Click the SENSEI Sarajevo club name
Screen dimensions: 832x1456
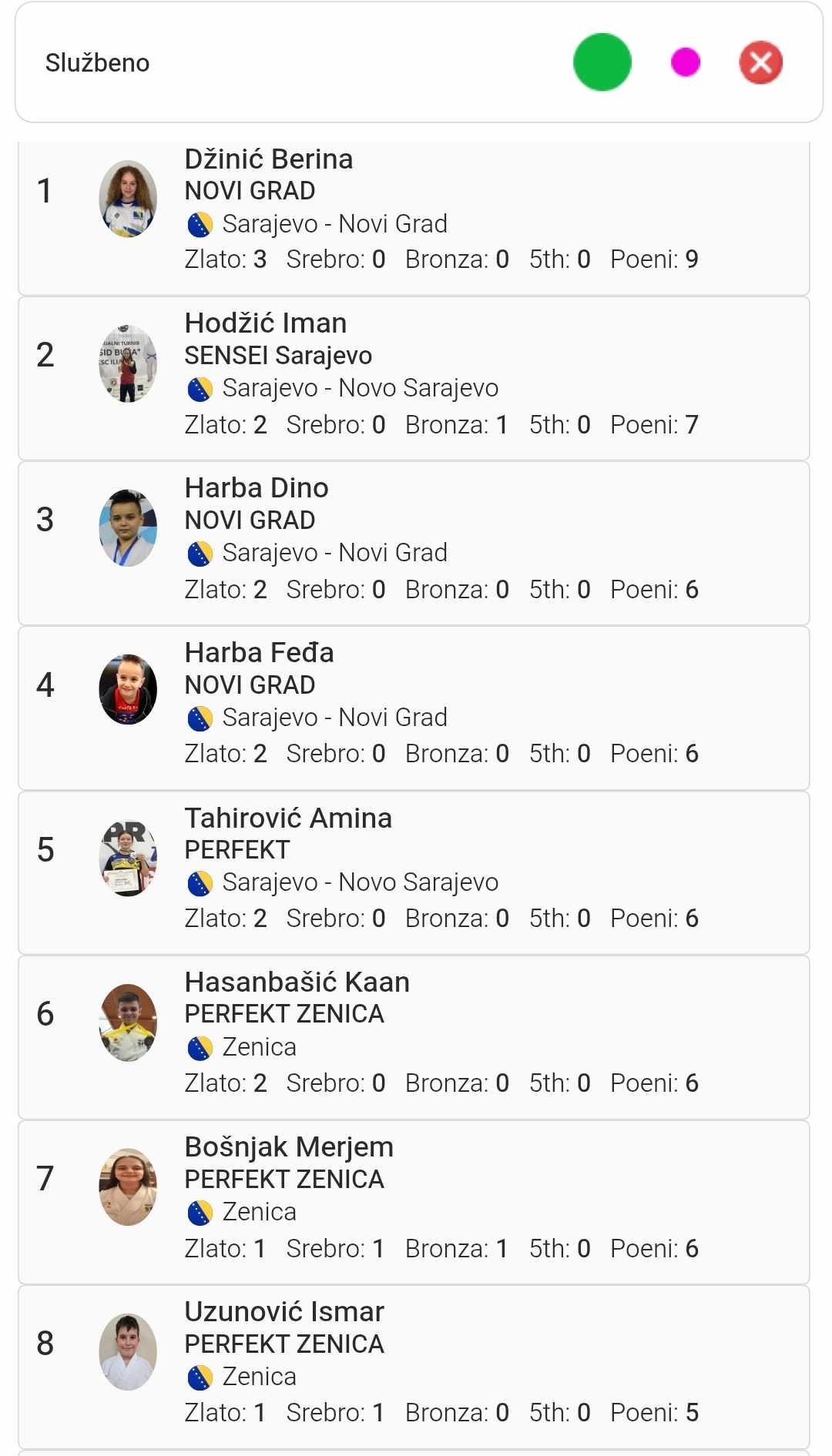278,356
